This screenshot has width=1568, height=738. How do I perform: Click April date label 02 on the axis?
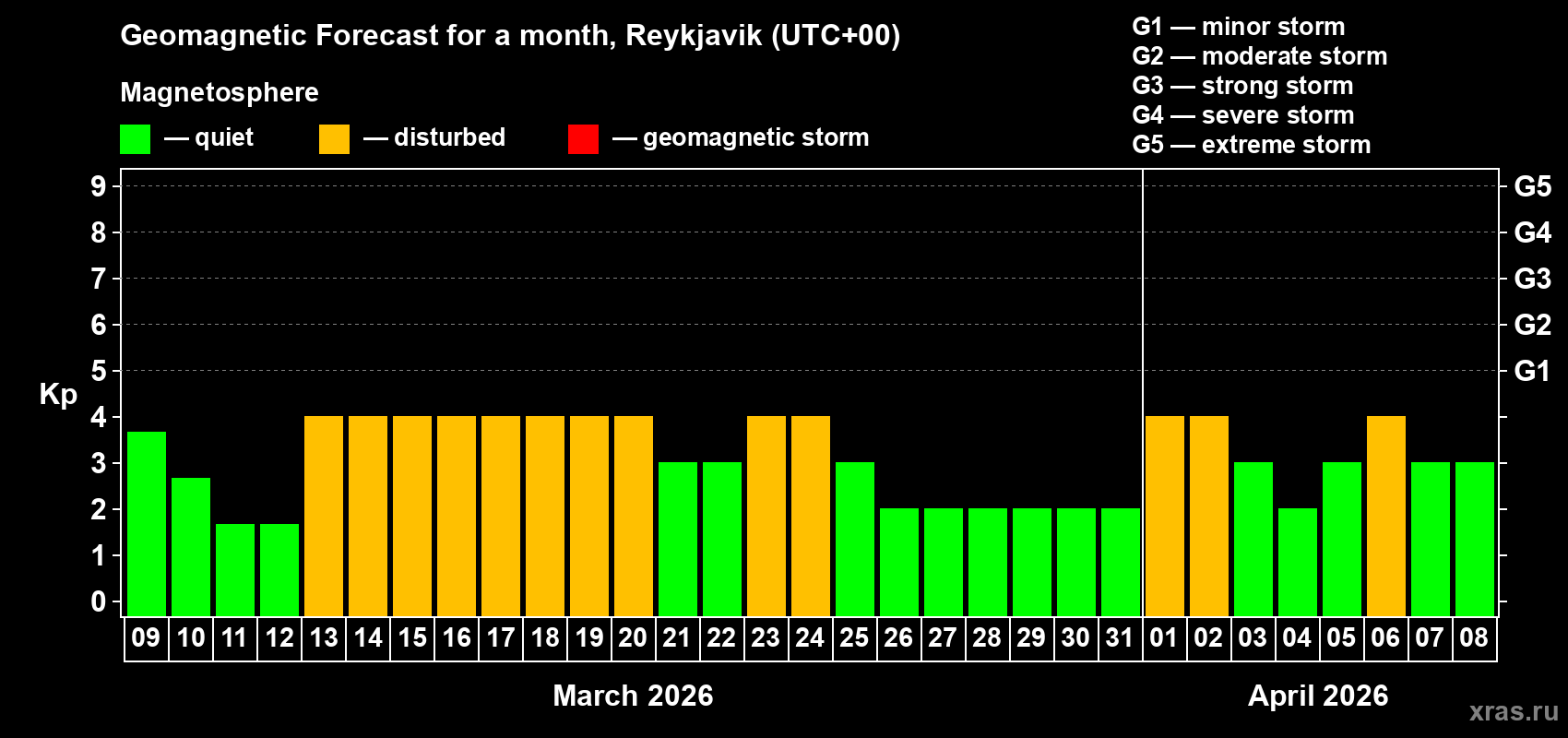coord(1208,637)
